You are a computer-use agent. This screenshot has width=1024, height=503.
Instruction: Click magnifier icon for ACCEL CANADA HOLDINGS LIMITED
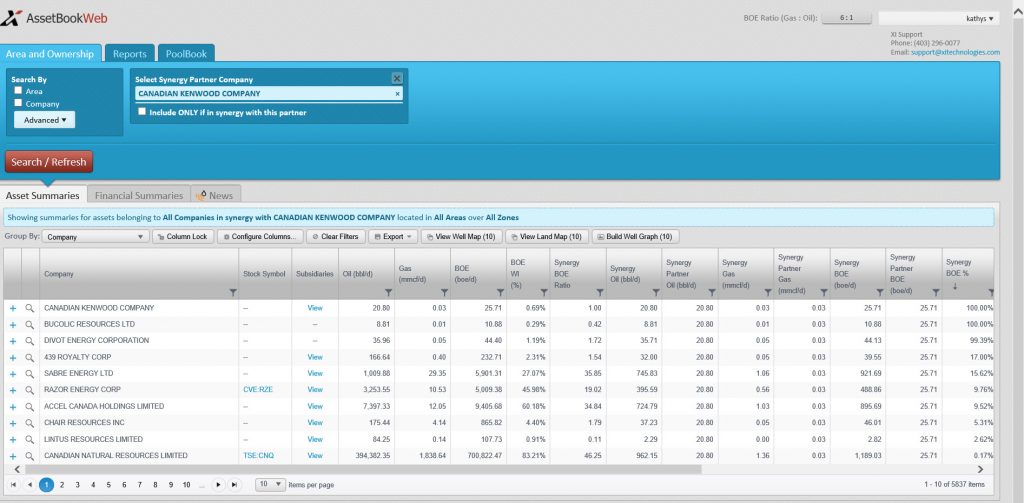pos(29,406)
